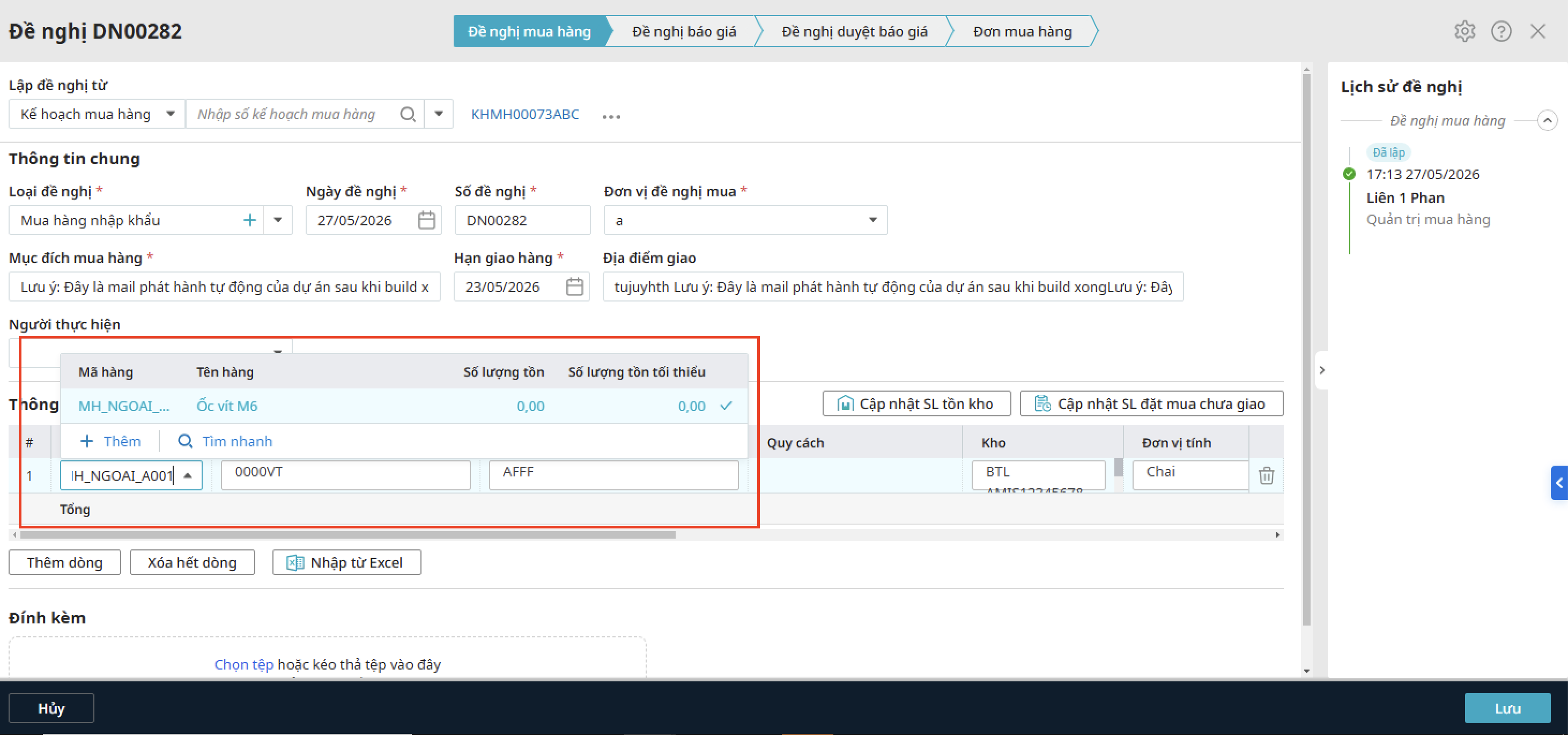Switch to Đề nghị duyệt báo giá step
The width and height of the screenshot is (1568, 735).
854,31
